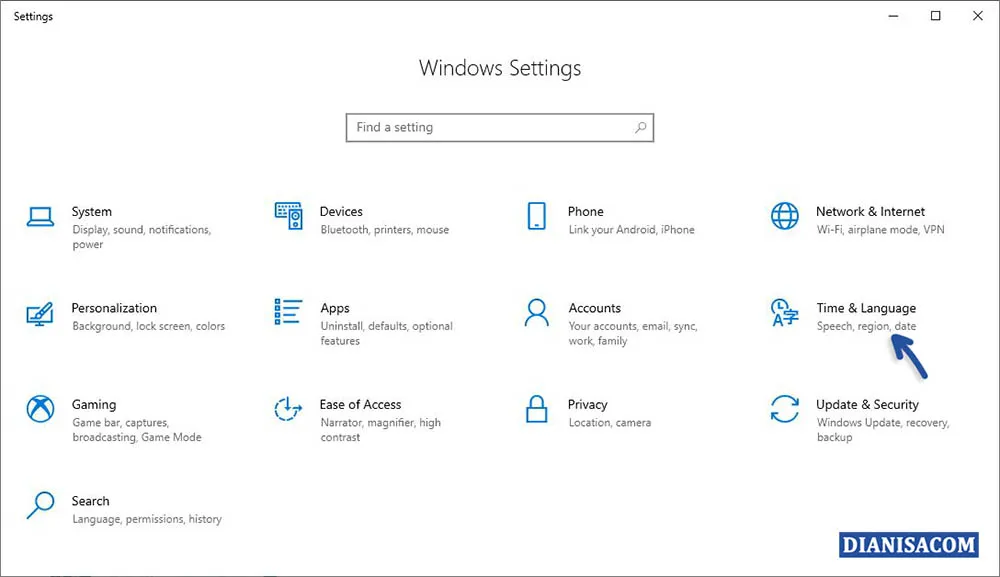
Task: Click the Update & Security sync icon
Action: pyautogui.click(x=785, y=410)
